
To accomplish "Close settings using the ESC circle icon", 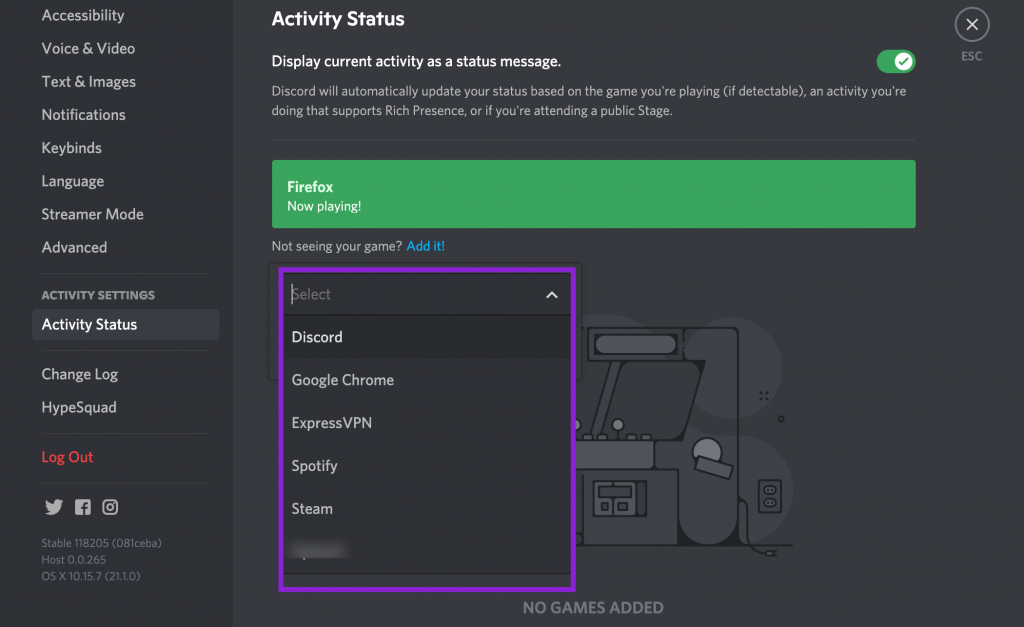I will click(971, 24).
